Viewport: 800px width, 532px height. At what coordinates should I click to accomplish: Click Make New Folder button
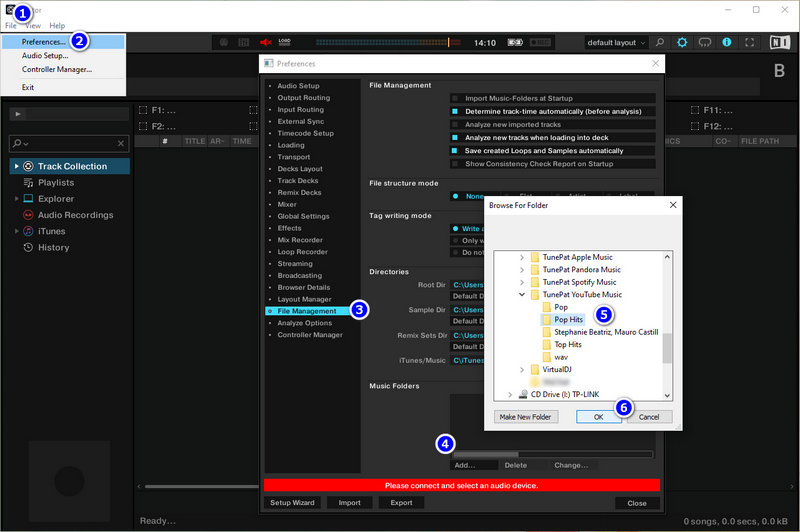tap(526, 417)
